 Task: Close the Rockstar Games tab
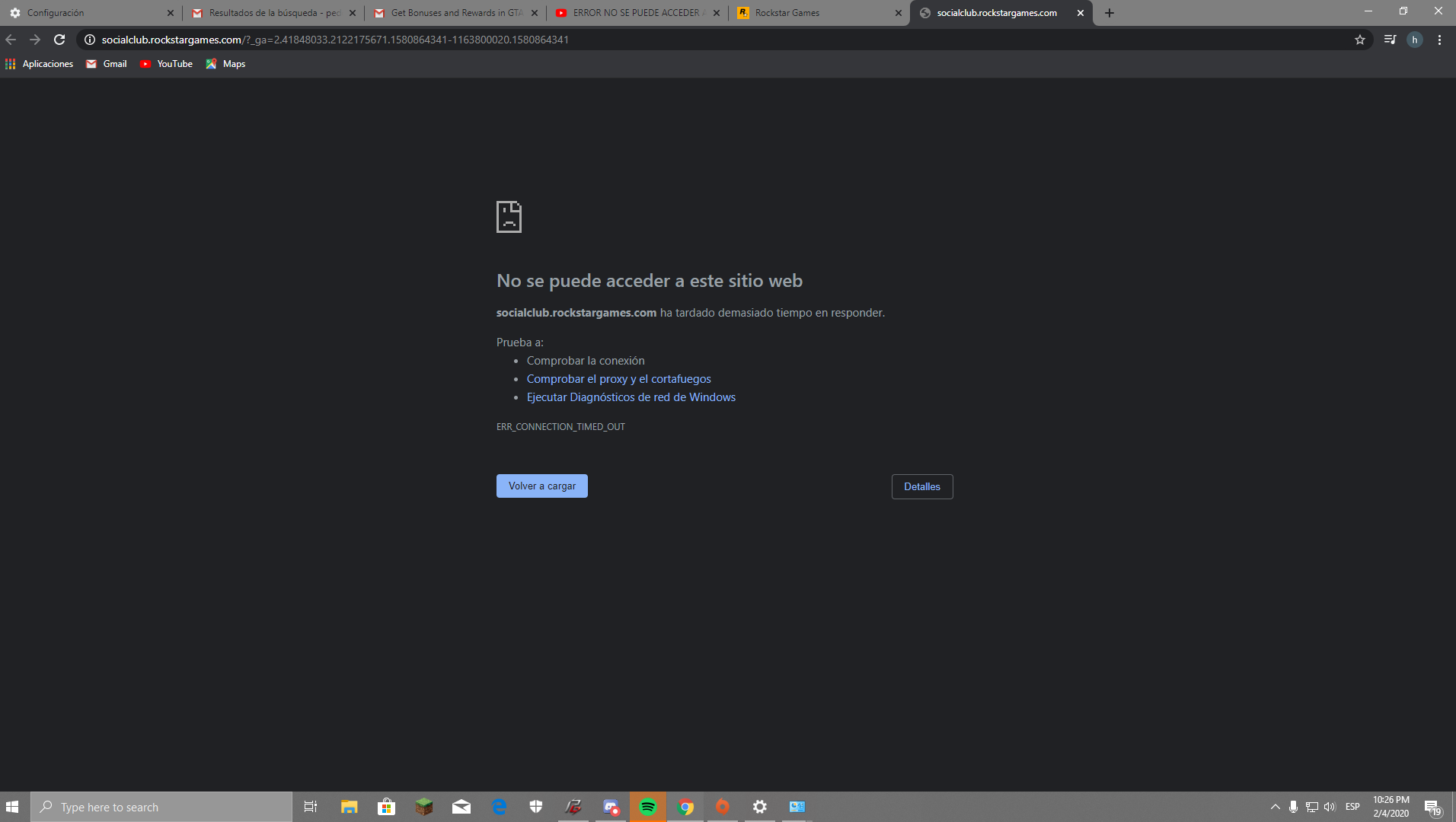[898, 13]
